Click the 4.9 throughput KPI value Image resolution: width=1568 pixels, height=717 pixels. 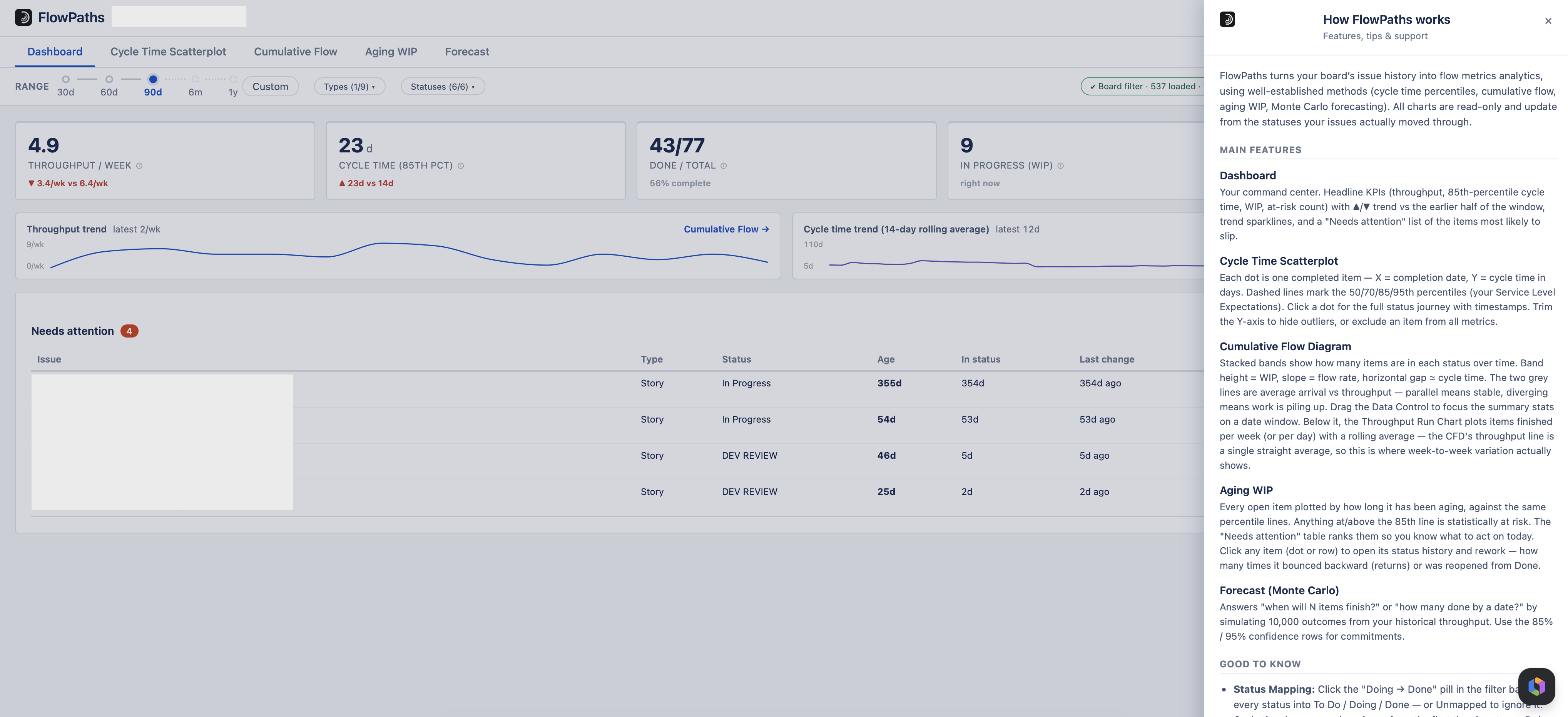(x=44, y=145)
